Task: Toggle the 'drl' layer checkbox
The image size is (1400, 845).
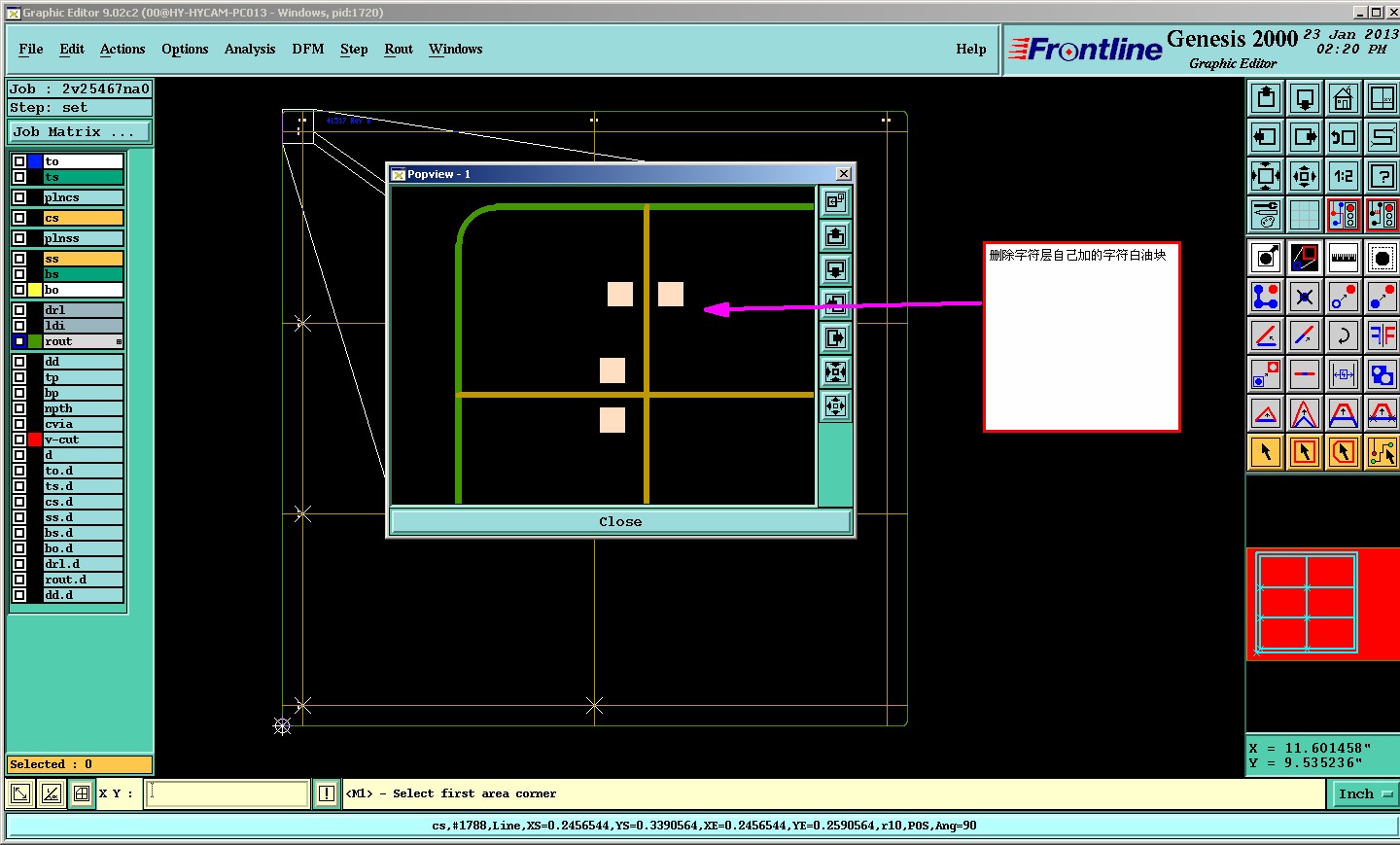Action: pos(19,310)
